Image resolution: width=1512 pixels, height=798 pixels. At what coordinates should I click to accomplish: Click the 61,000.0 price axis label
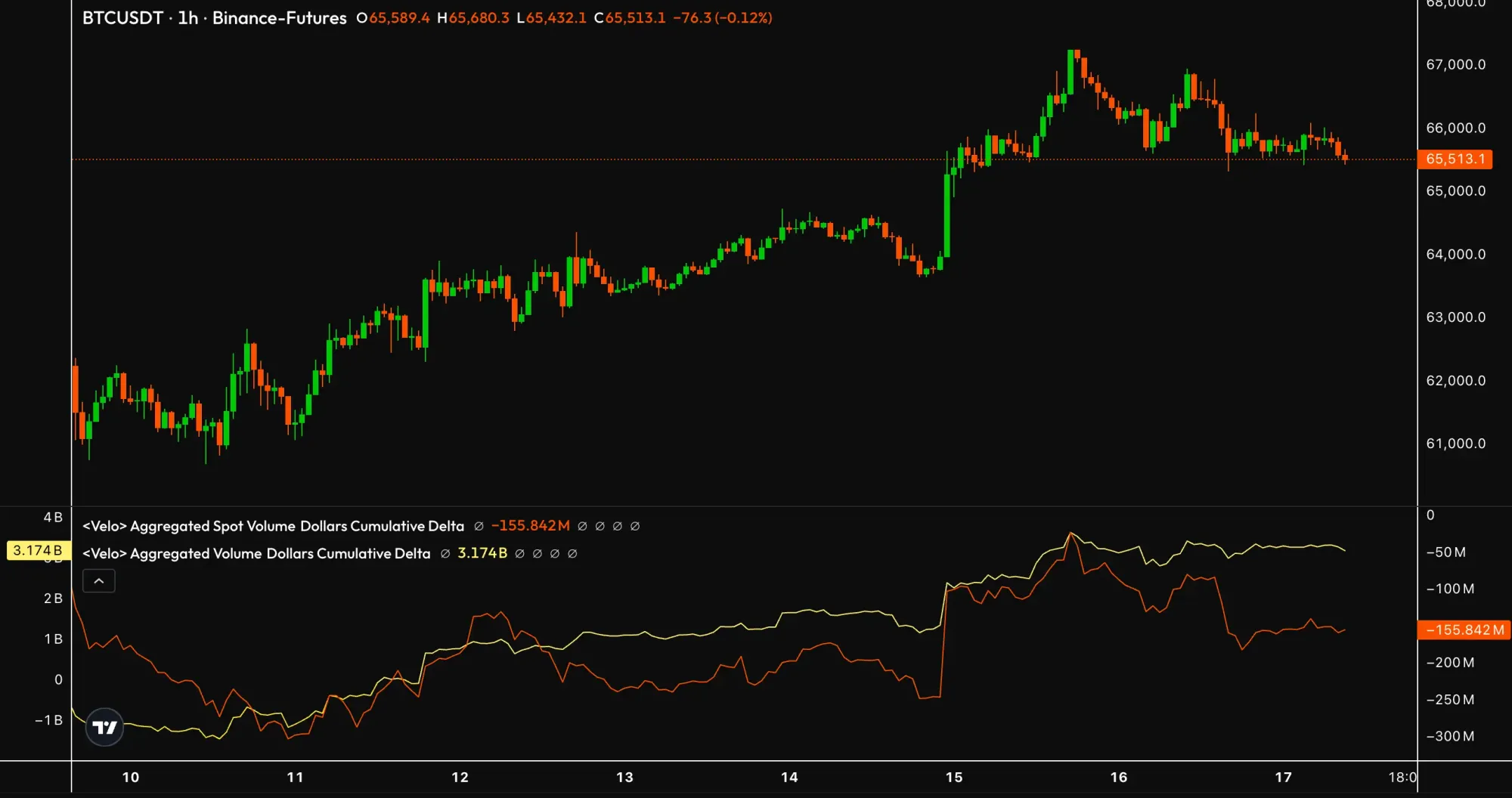pos(1456,444)
